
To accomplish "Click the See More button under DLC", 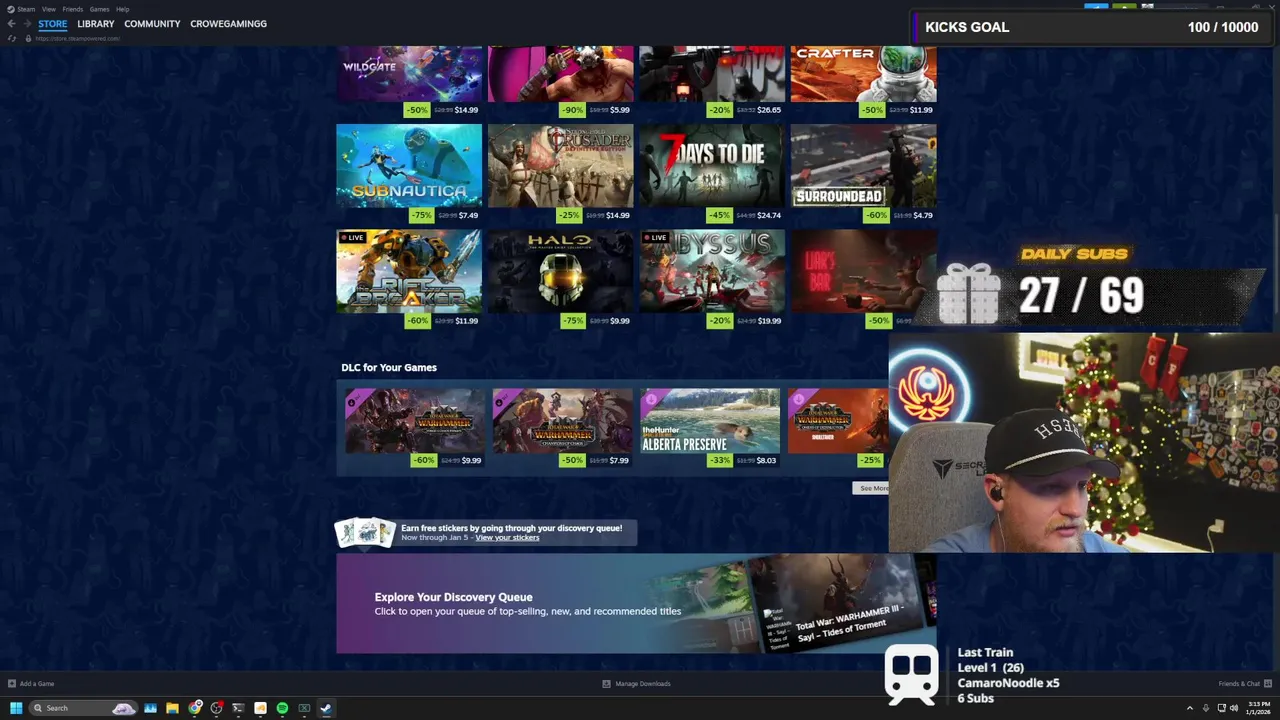I will pos(871,488).
